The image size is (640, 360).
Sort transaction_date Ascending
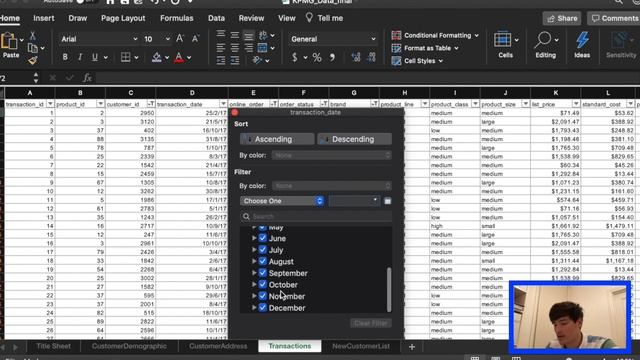277,139
